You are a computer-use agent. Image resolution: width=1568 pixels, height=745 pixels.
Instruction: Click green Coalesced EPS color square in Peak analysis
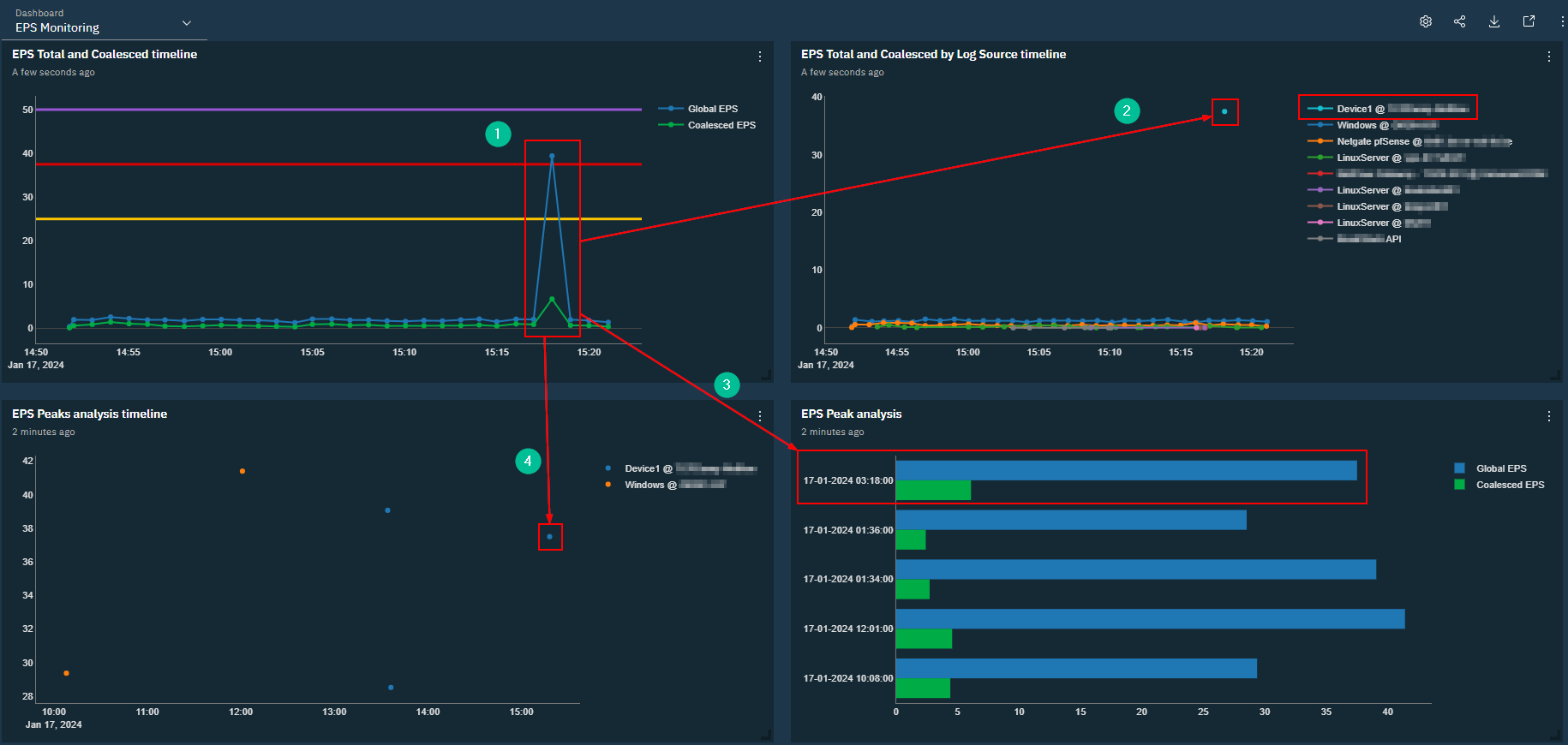[1459, 485]
